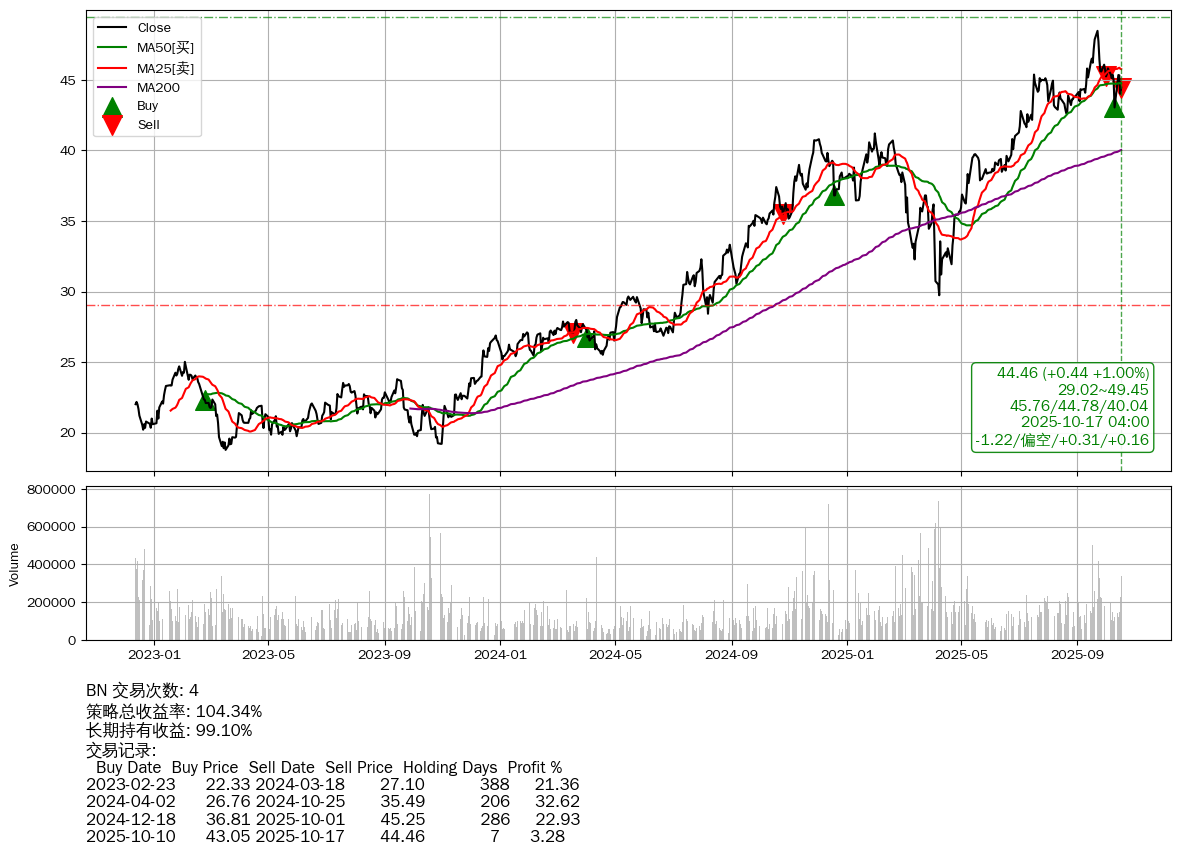Click the Buy Date column header
The width and height of the screenshot is (1180, 855).
(129, 768)
